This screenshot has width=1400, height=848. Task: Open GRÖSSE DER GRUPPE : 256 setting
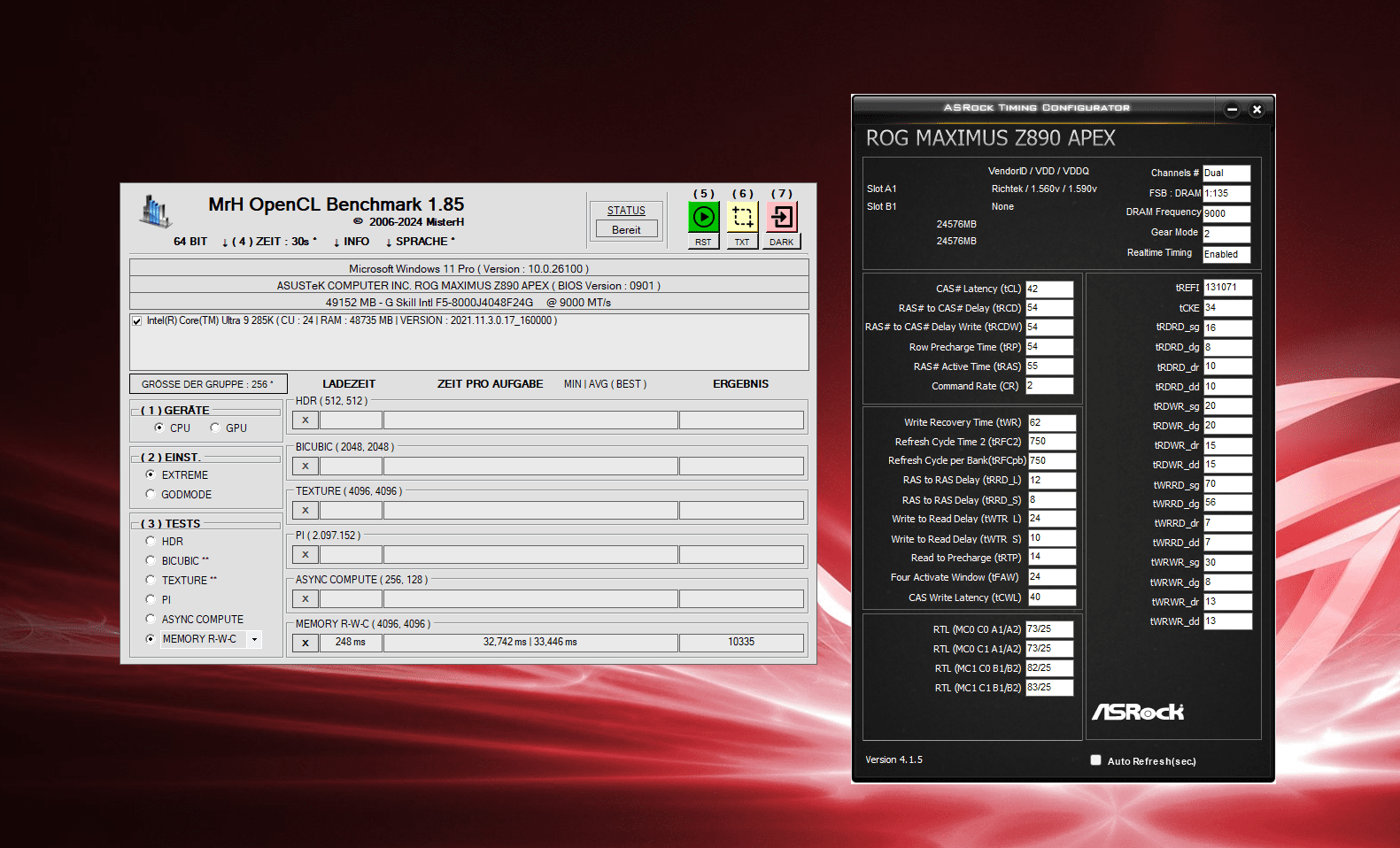[x=208, y=384]
